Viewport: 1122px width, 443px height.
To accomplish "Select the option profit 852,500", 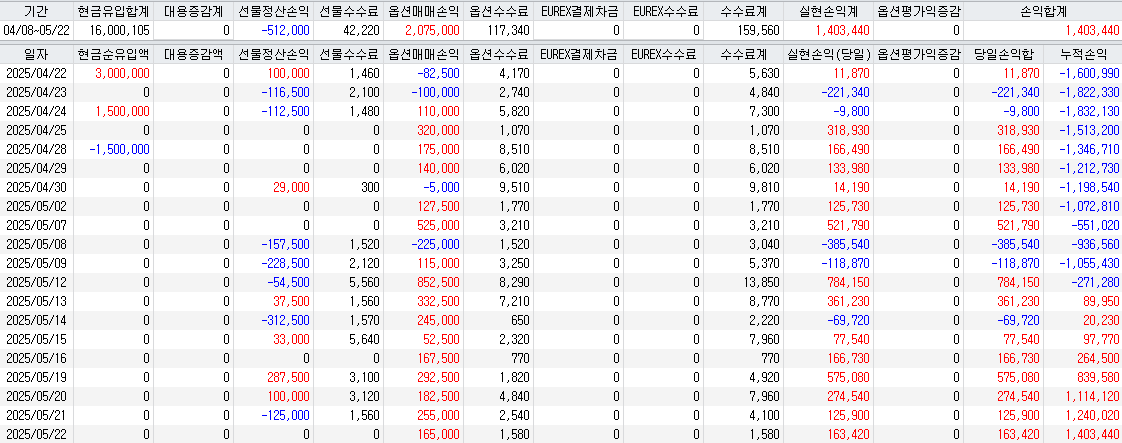I will 438,281.
